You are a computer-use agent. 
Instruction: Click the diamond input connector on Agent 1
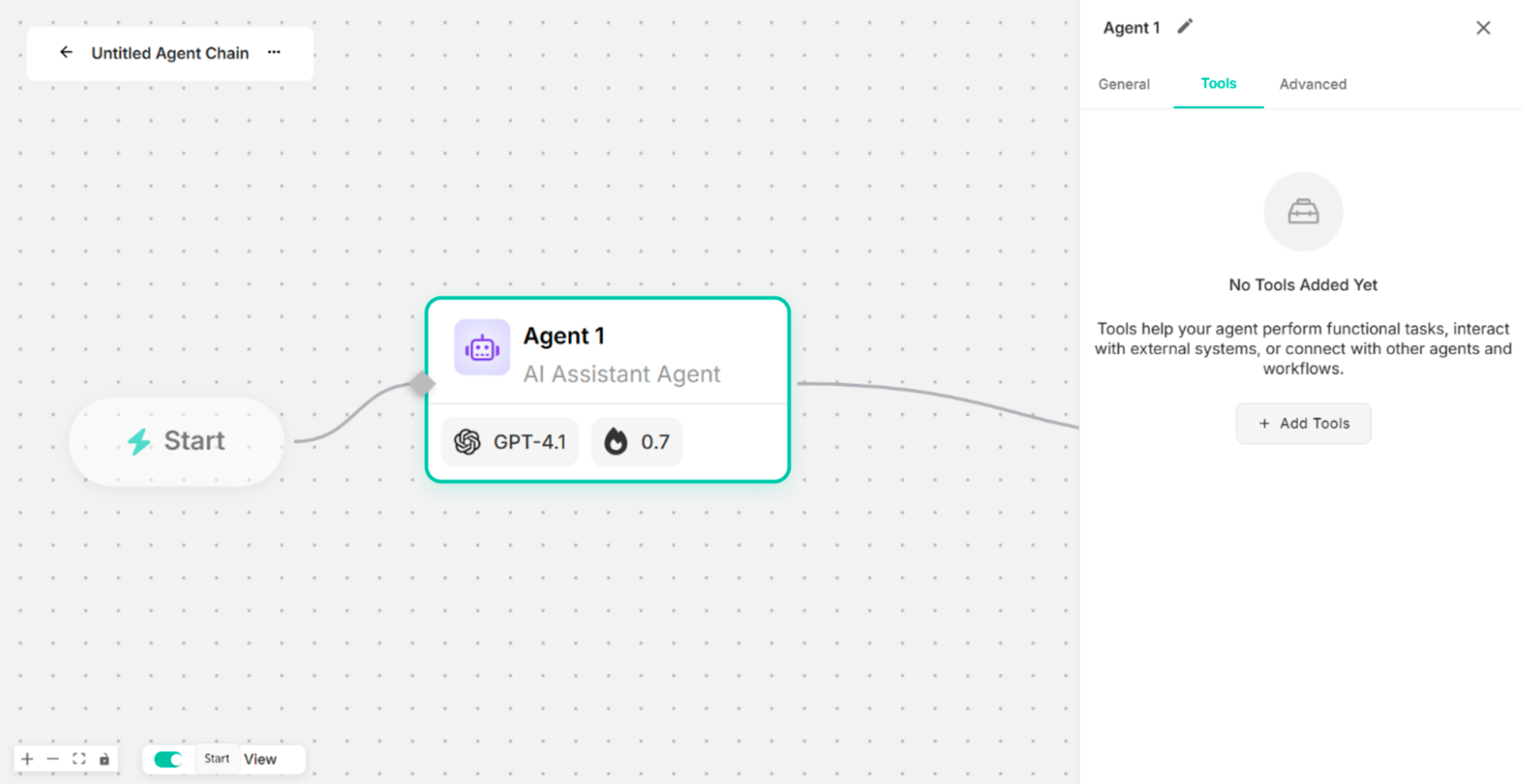coord(422,384)
